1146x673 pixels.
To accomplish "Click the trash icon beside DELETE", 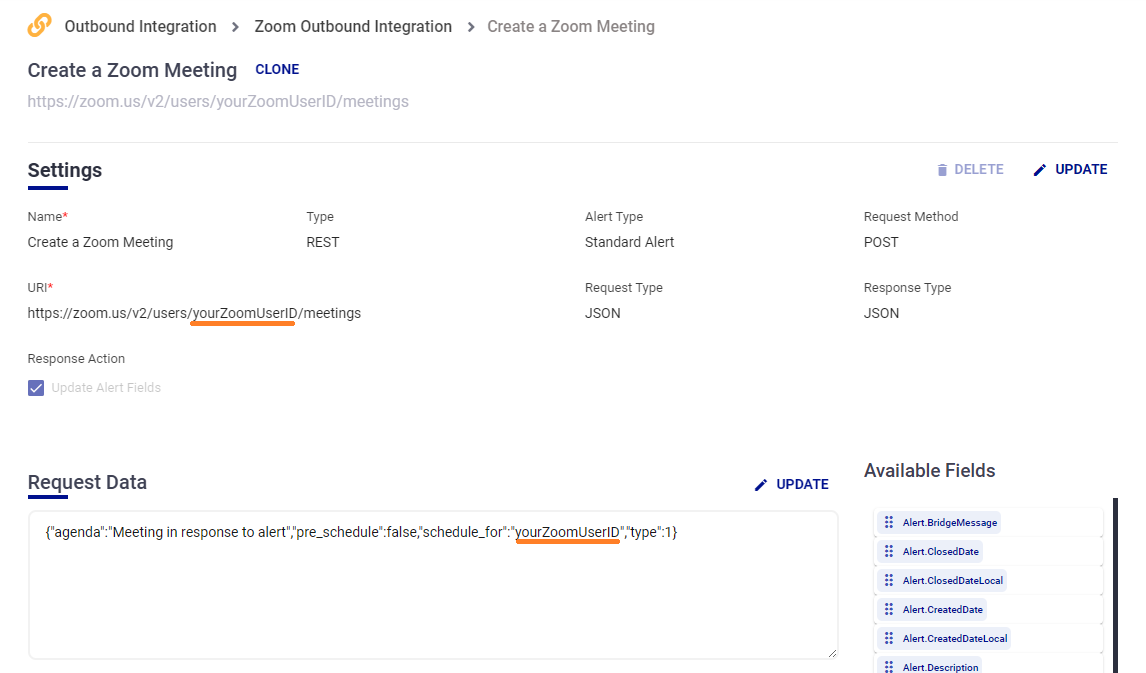I will [942, 170].
